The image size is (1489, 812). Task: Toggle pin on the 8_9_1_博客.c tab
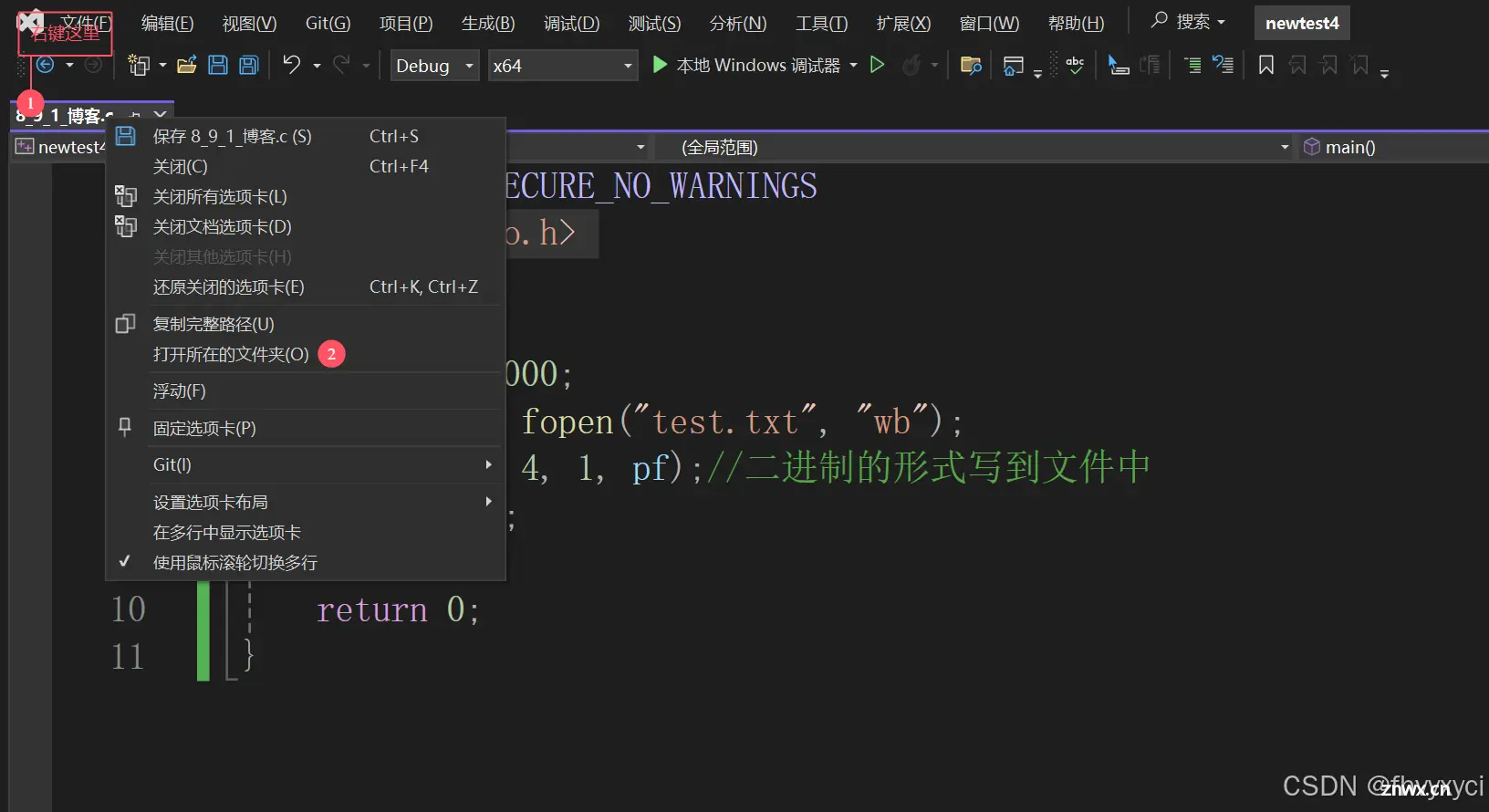(x=136, y=115)
